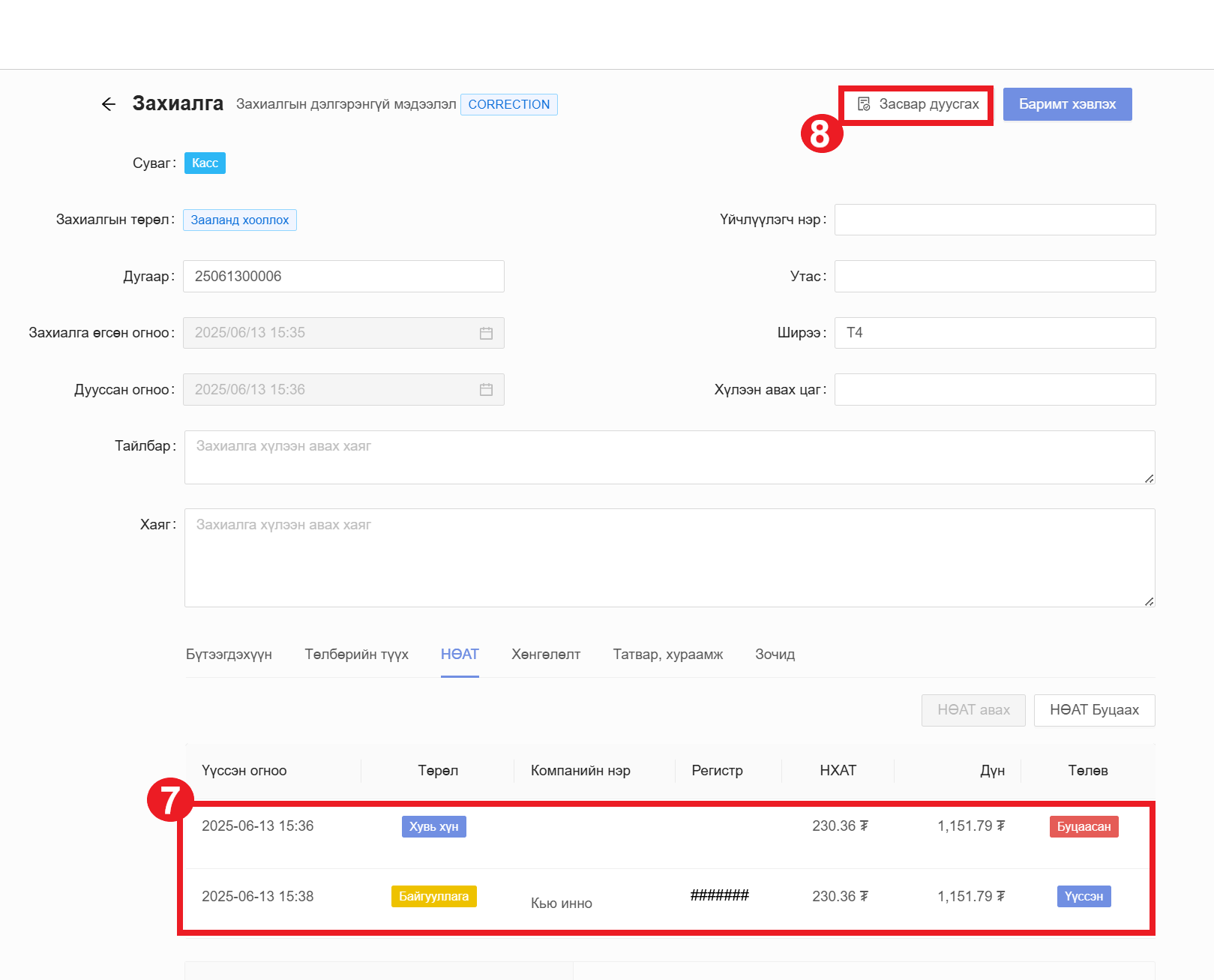Click into the Утас field
Viewport: 1214px width, 980px height.
tap(994, 277)
